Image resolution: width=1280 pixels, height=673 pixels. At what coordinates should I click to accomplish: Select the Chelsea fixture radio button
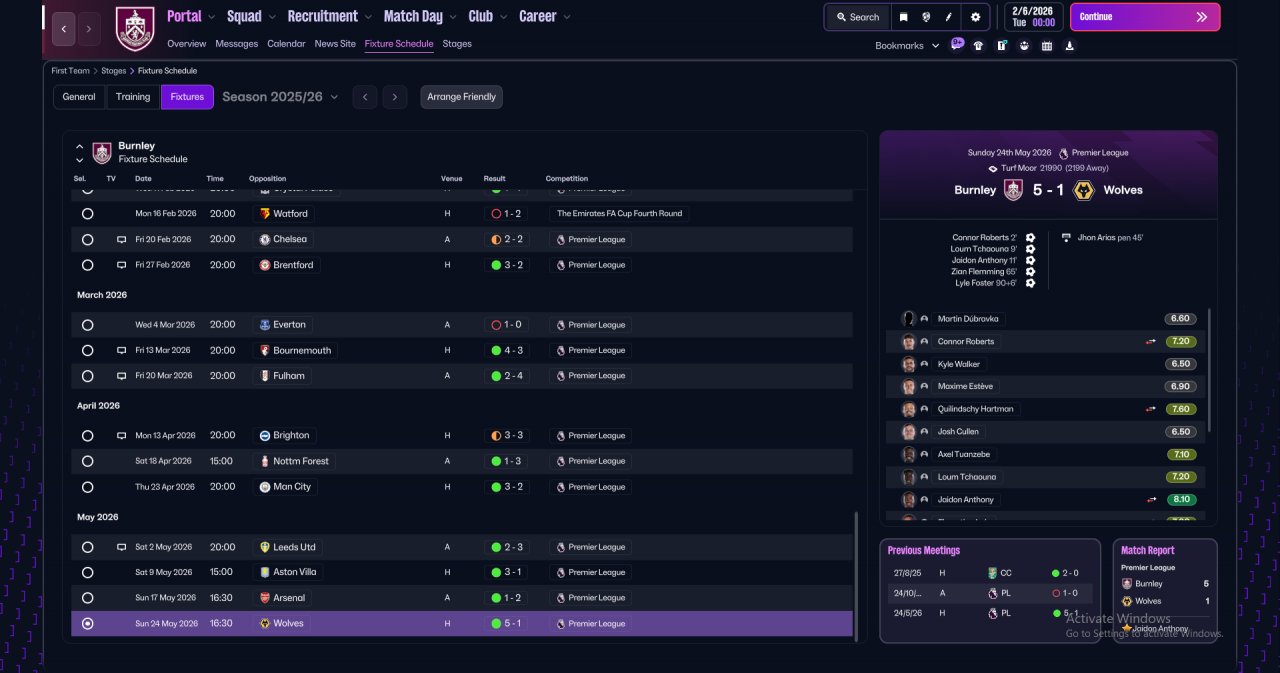[87, 240]
